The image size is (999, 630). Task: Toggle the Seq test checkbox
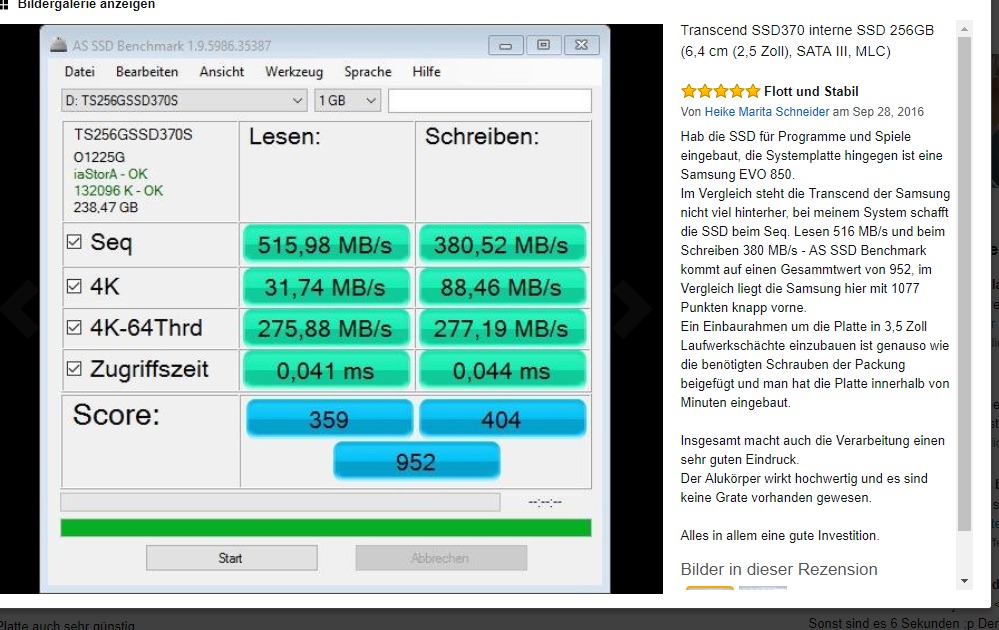[74, 241]
